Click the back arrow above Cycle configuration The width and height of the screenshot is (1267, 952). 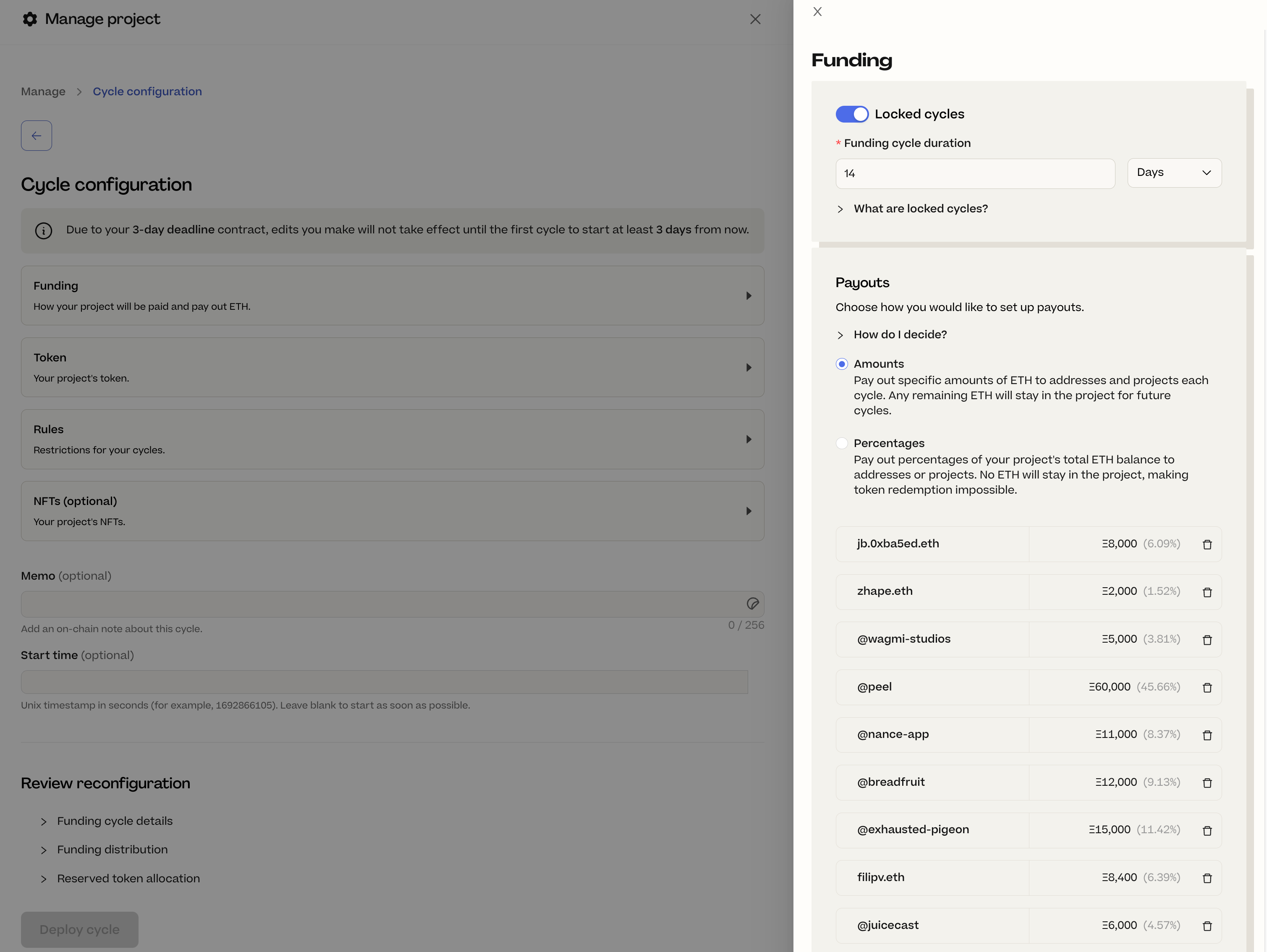click(36, 135)
